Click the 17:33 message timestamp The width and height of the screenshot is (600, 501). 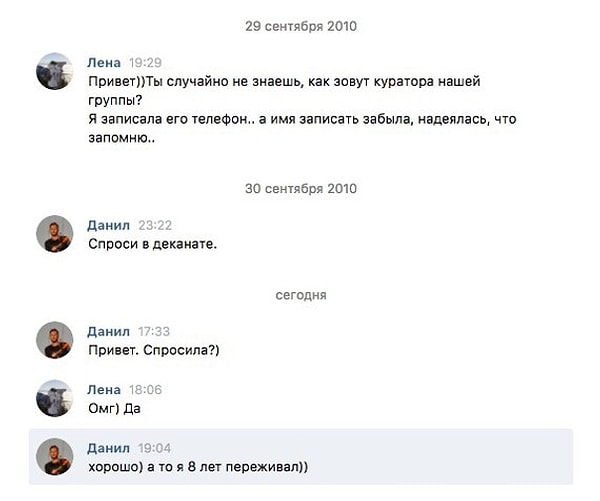click(156, 331)
